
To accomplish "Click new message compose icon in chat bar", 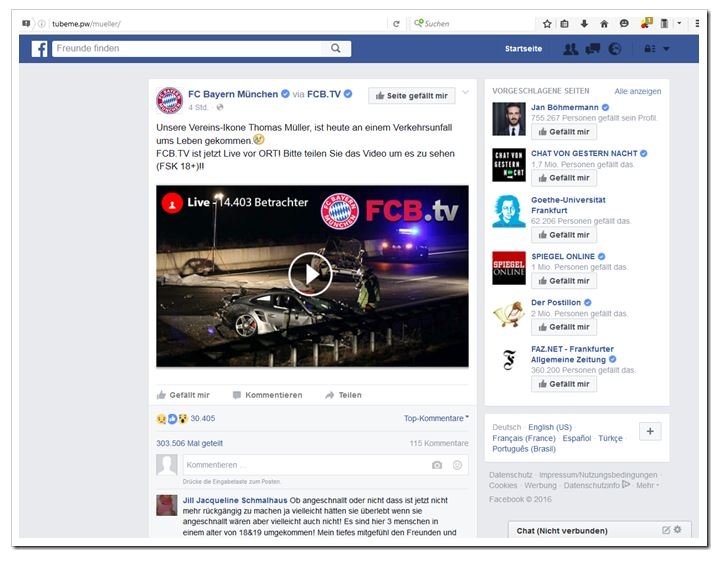I will click(666, 530).
